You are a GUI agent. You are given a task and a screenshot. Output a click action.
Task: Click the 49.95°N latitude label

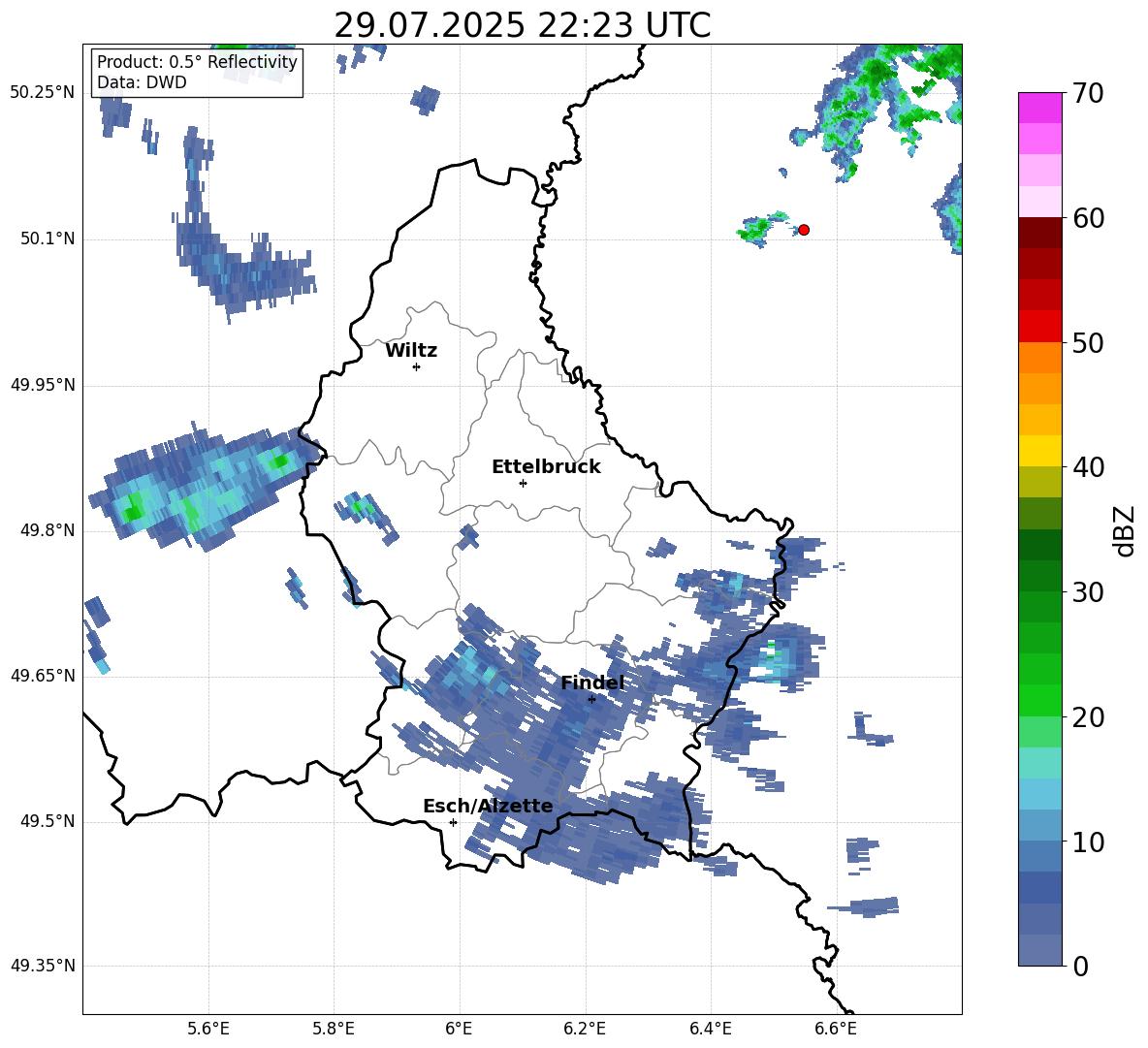[x=43, y=384]
